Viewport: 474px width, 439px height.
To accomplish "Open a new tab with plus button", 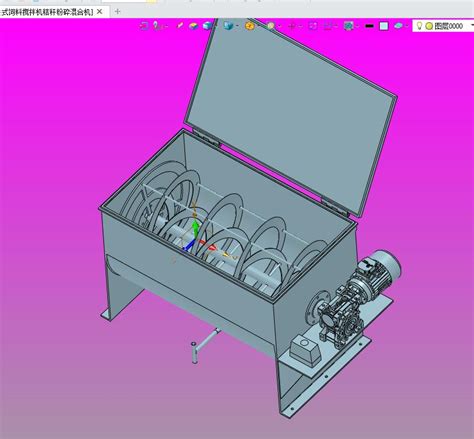I will 117,12.
